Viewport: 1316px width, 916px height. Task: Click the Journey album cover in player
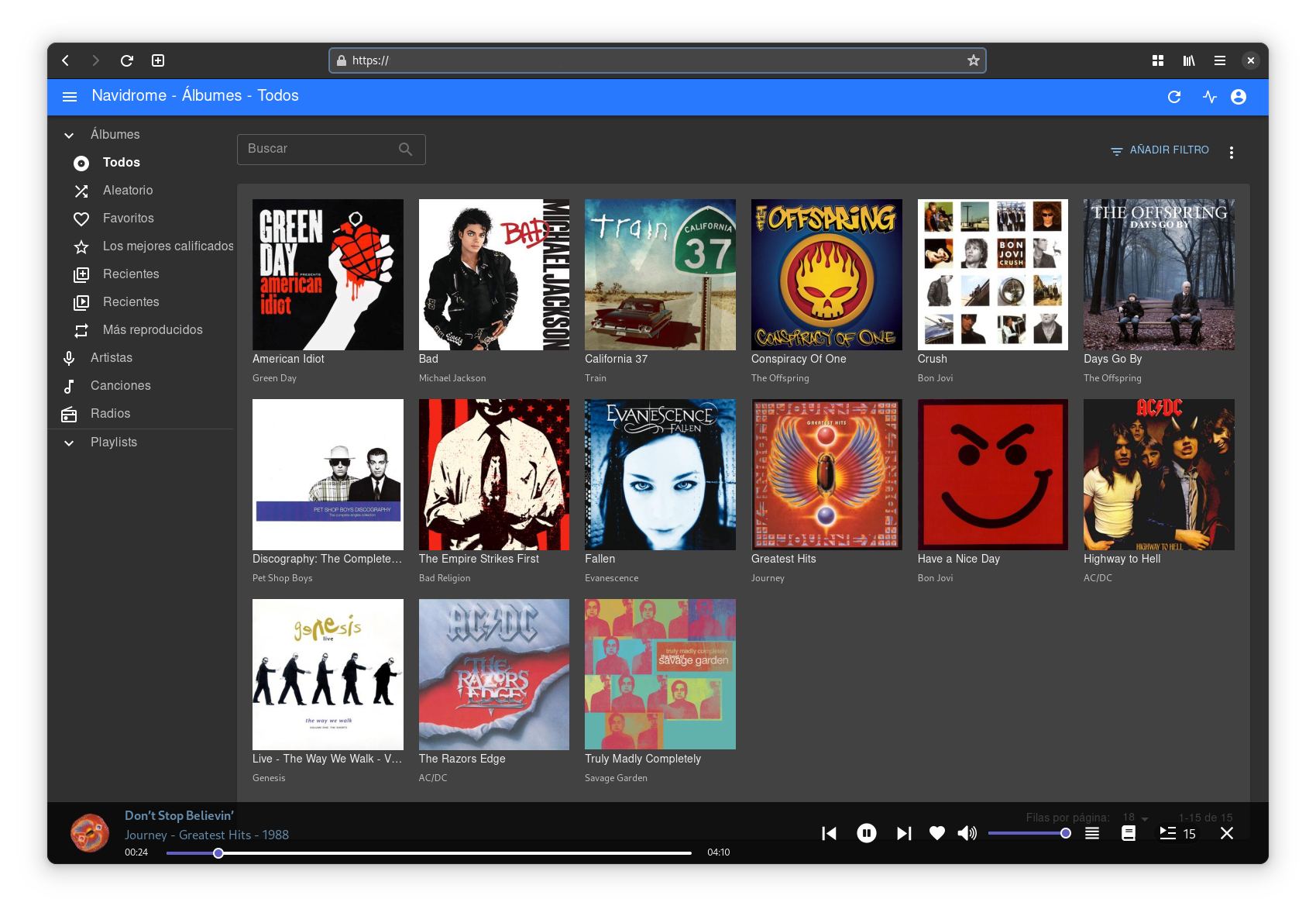point(90,833)
